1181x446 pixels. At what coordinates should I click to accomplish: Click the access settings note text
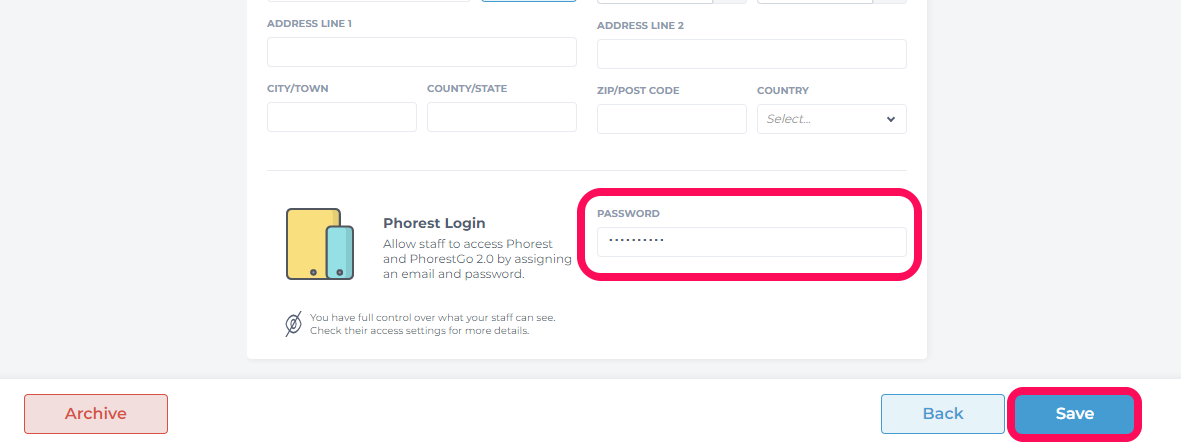click(433, 324)
